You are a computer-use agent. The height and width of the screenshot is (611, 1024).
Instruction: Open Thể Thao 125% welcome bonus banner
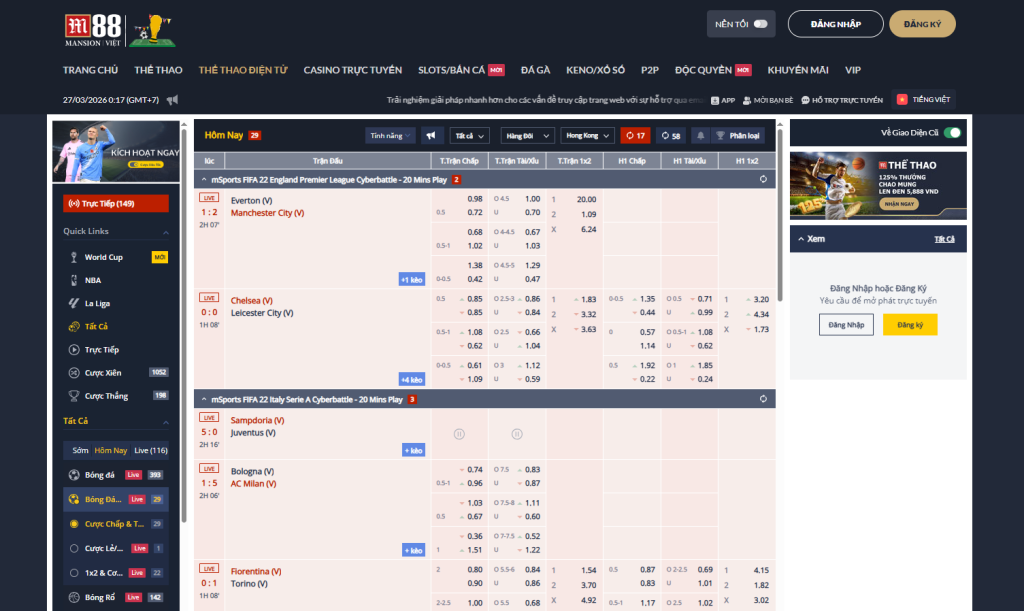click(878, 185)
